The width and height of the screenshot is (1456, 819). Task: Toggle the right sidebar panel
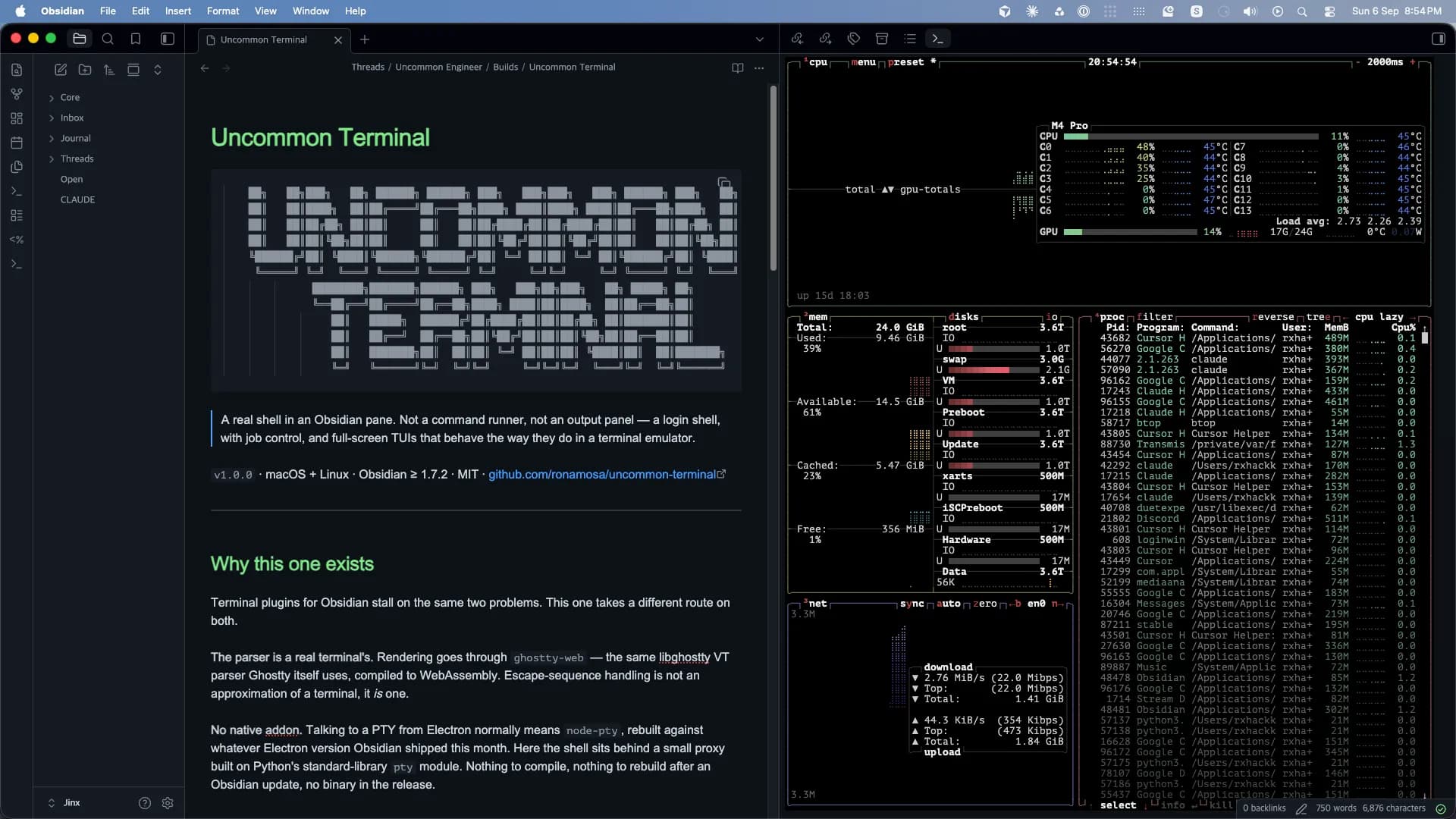pyautogui.click(x=1439, y=39)
